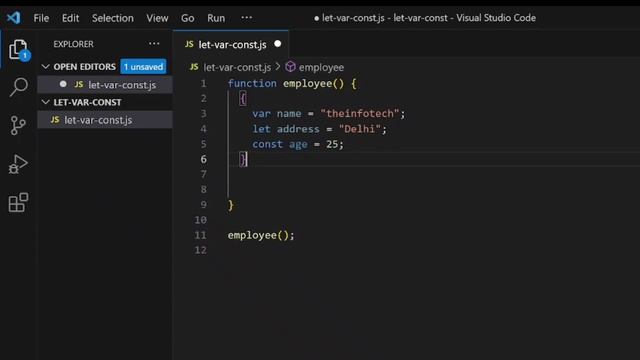Collapse the LET-VAR-CONST folder section

46,102
